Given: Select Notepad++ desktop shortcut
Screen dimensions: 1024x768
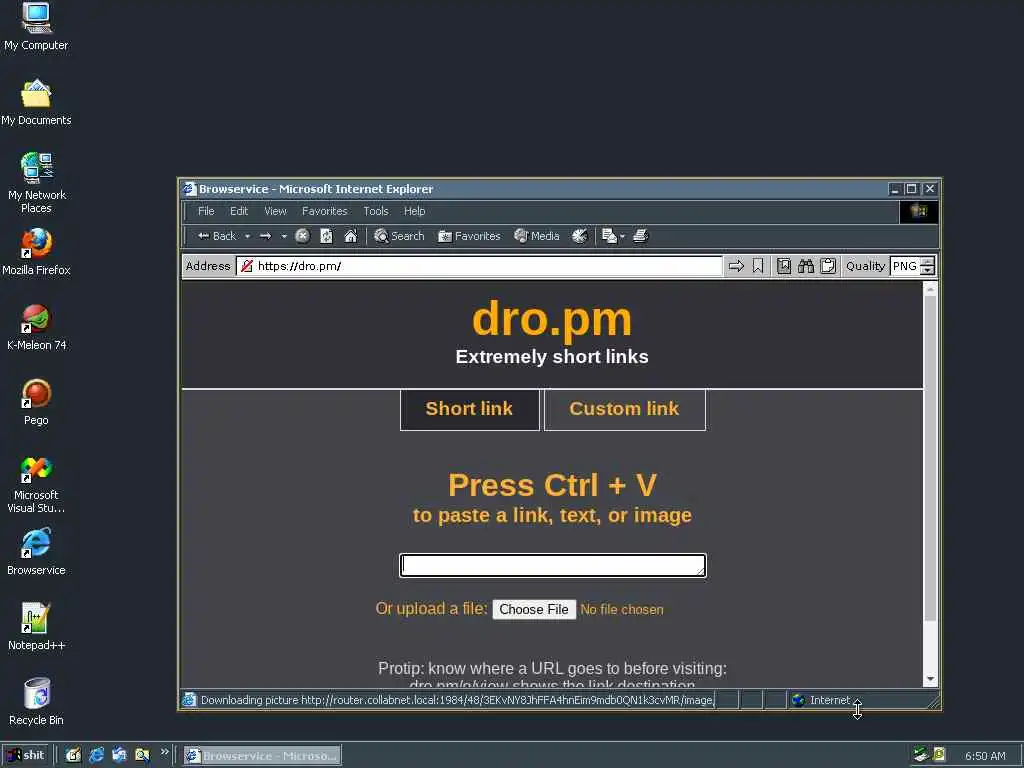Looking at the screenshot, I should pyautogui.click(x=36, y=627).
